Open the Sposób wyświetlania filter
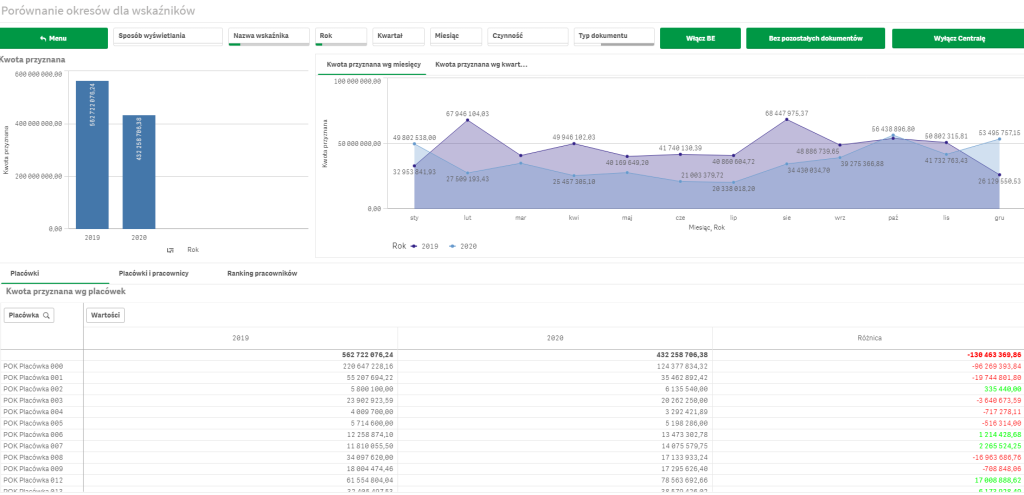 tap(168, 37)
